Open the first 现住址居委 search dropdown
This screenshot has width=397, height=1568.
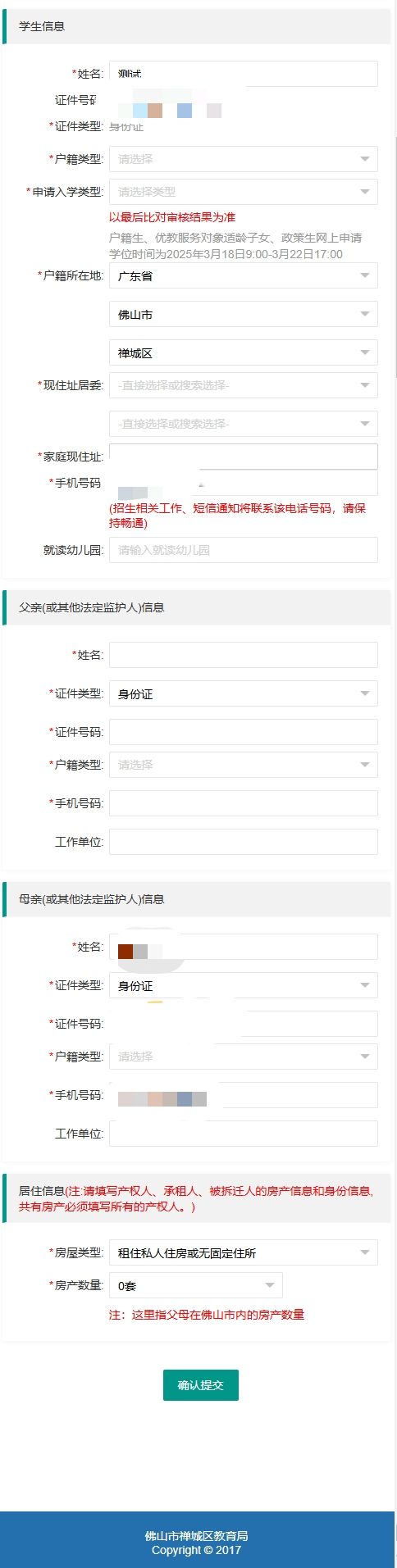point(244,385)
